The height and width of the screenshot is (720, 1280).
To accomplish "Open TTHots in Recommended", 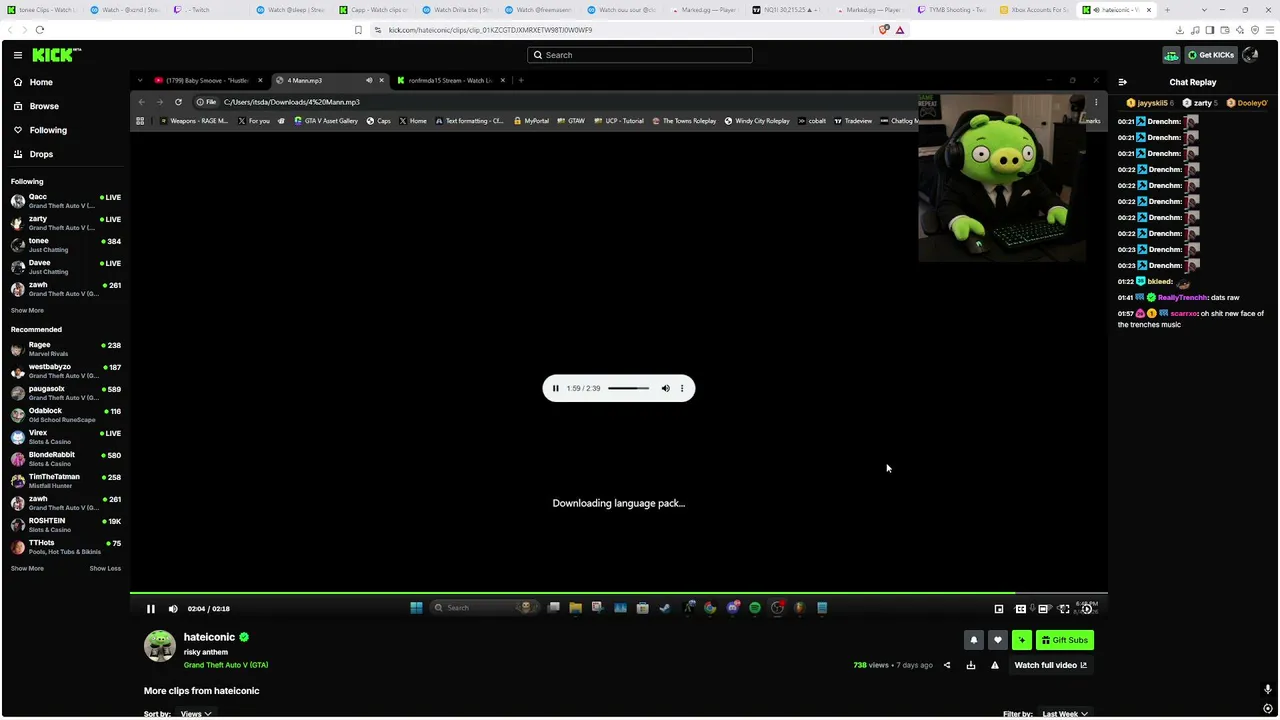I will pos(65,547).
